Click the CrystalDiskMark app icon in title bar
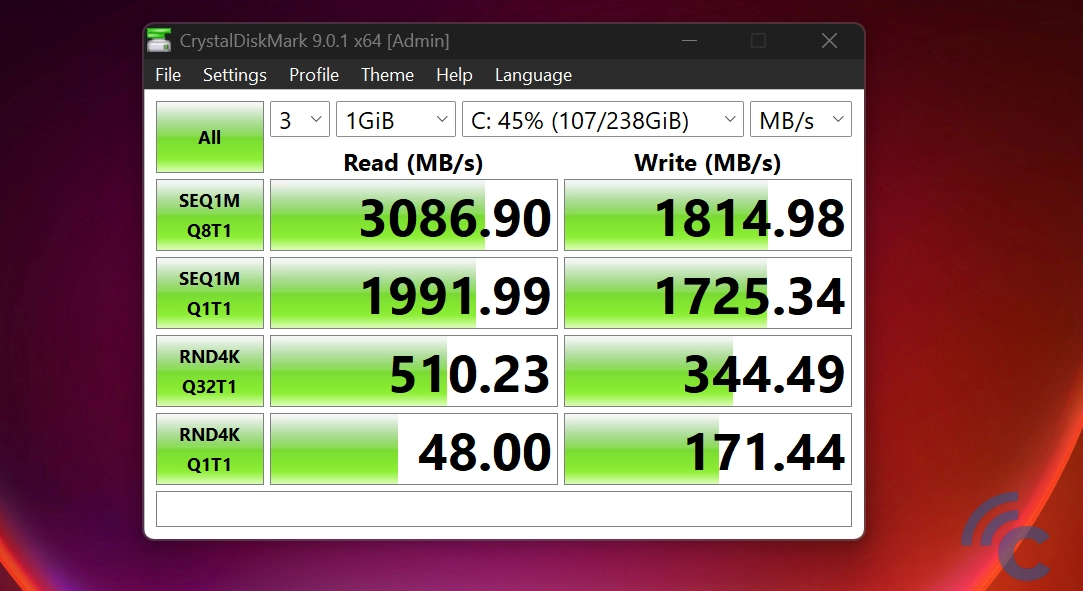1083x591 pixels. point(159,41)
